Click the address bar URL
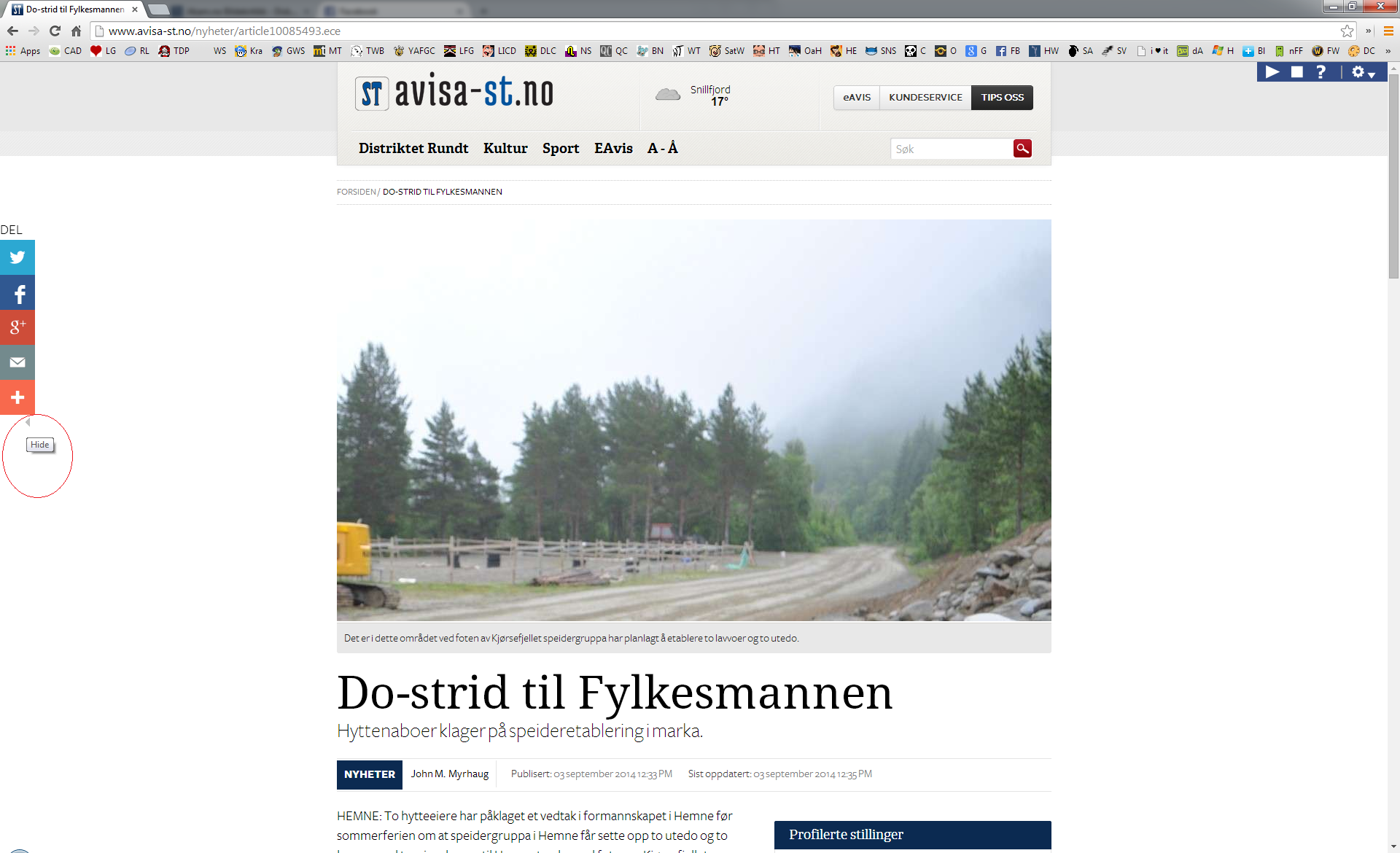Viewport: 1400px width, 853px height. coord(224,31)
